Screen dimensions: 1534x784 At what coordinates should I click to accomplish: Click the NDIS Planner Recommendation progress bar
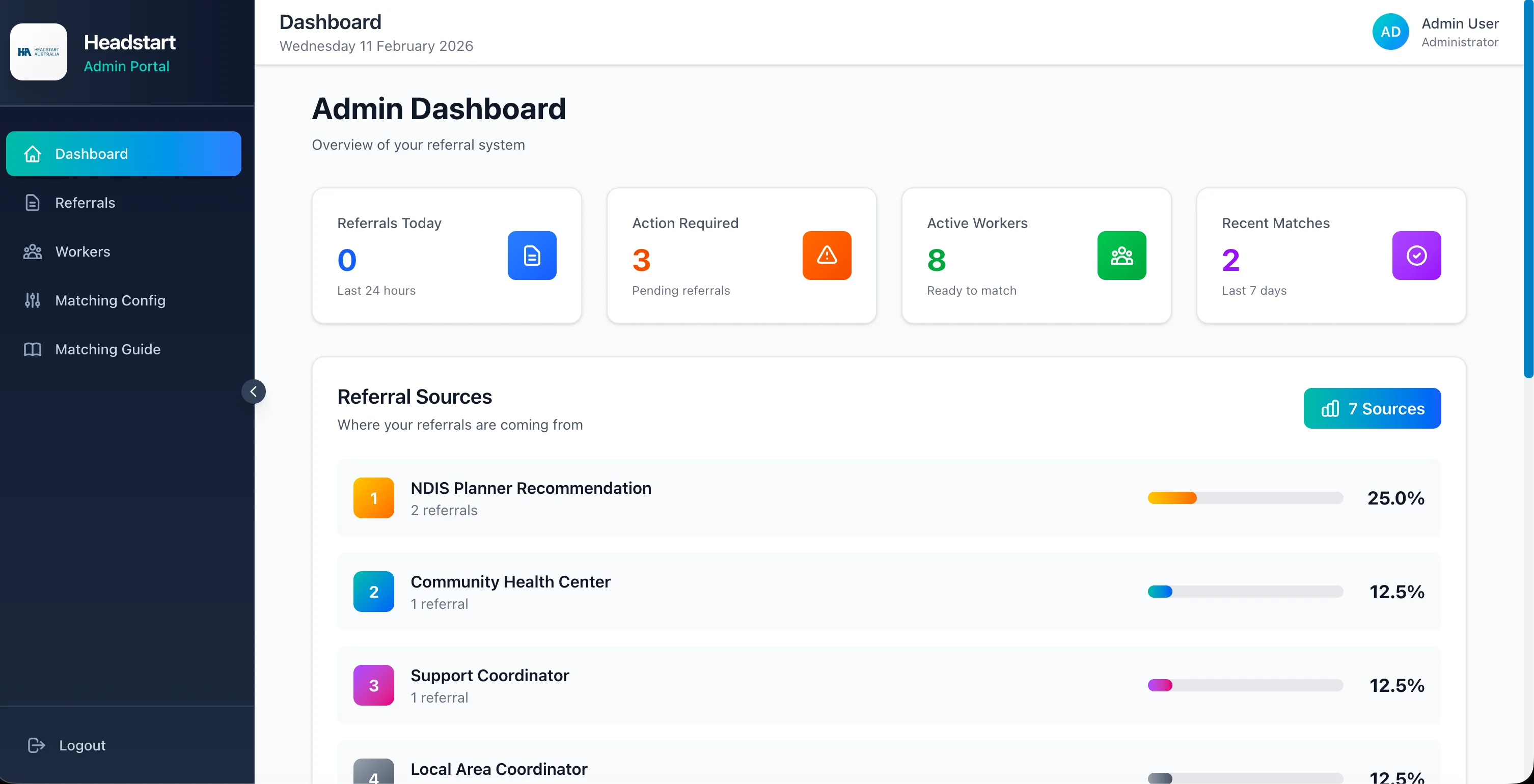1245,498
